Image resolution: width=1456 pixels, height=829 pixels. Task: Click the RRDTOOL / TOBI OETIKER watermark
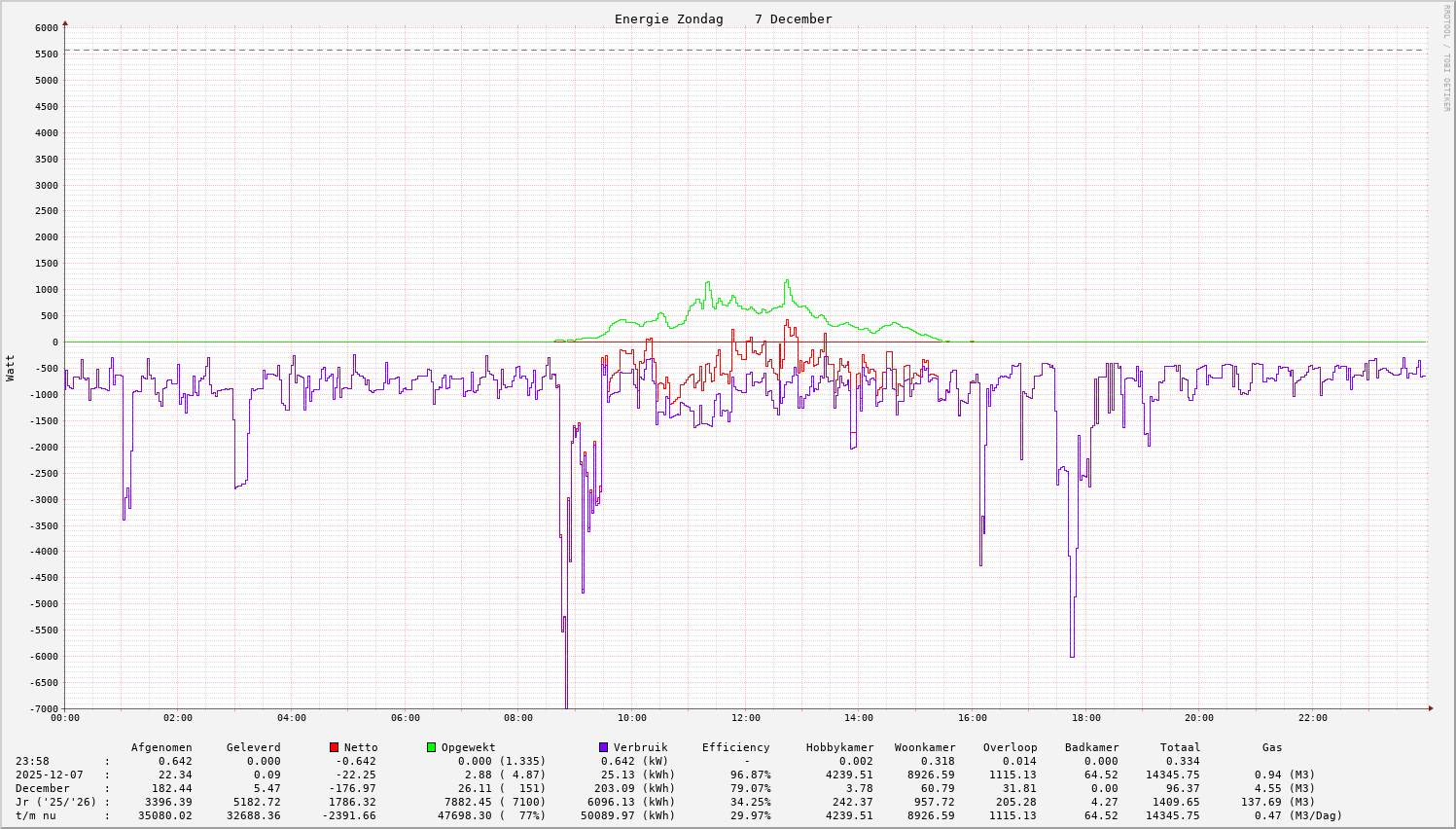pyautogui.click(x=1445, y=57)
